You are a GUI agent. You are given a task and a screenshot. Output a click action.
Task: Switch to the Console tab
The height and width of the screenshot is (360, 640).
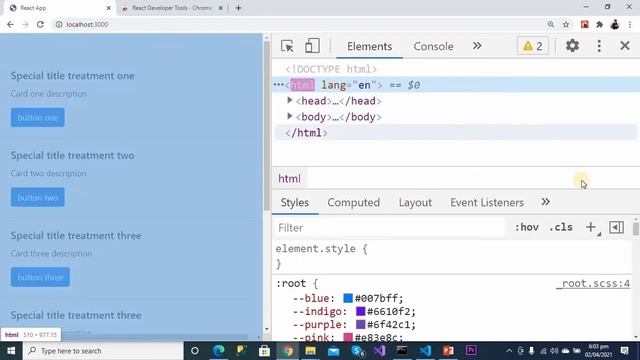coord(433,47)
